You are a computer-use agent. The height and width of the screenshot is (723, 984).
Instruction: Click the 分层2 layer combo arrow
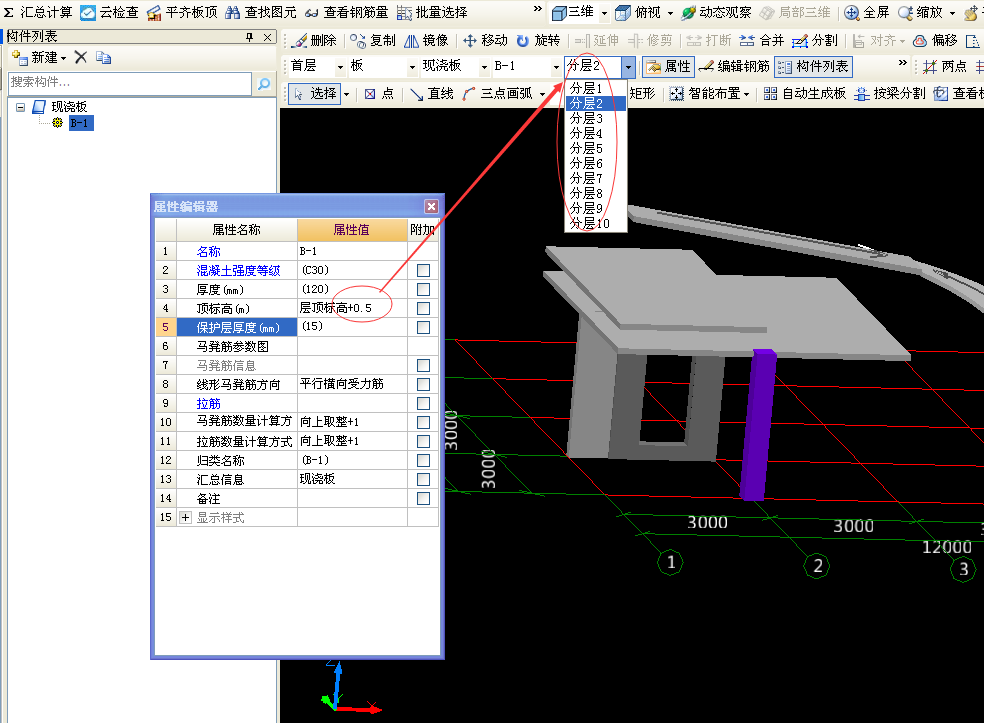(x=628, y=67)
